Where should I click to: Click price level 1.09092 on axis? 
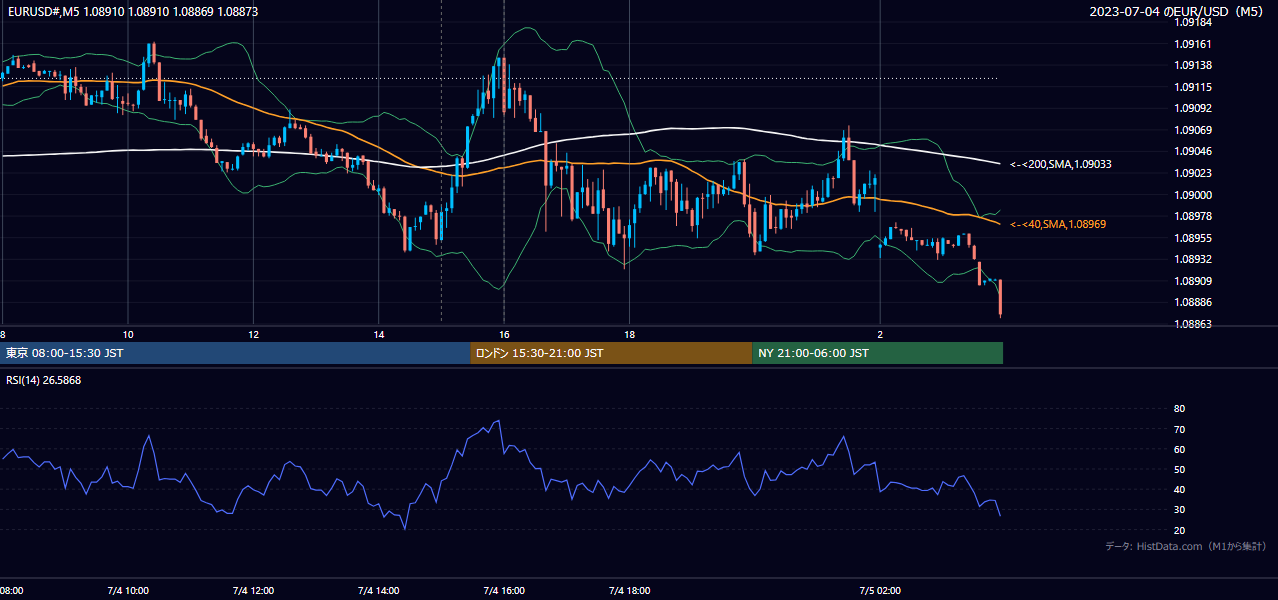coord(1192,108)
